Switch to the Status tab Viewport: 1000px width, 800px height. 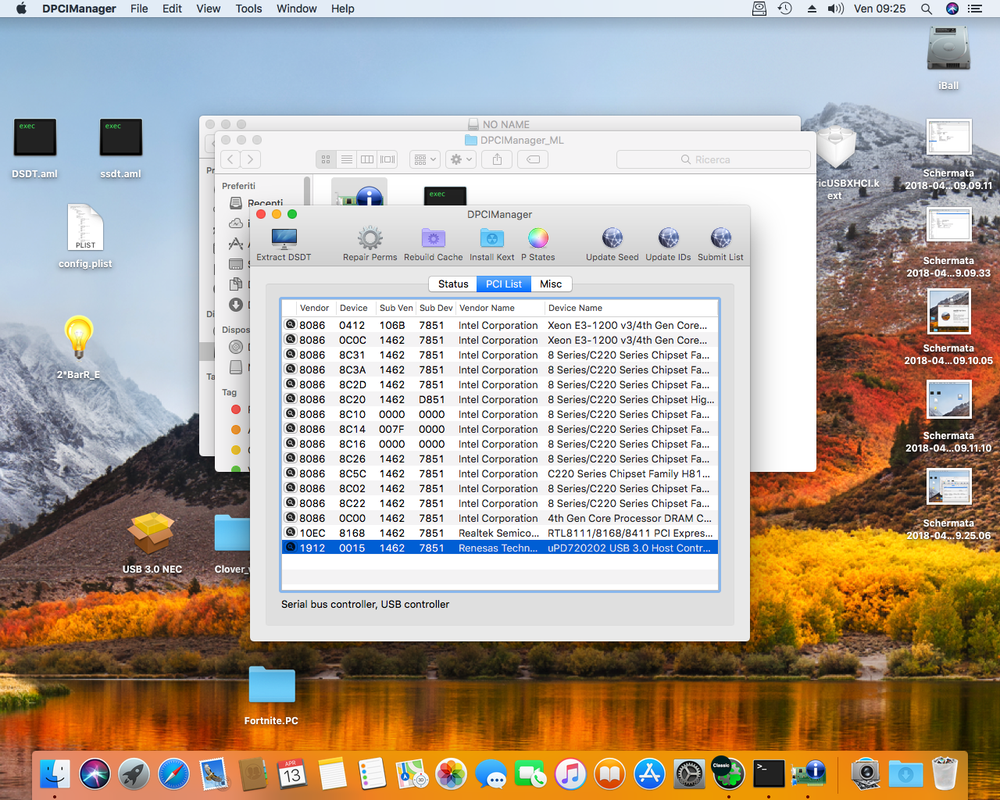(x=453, y=284)
